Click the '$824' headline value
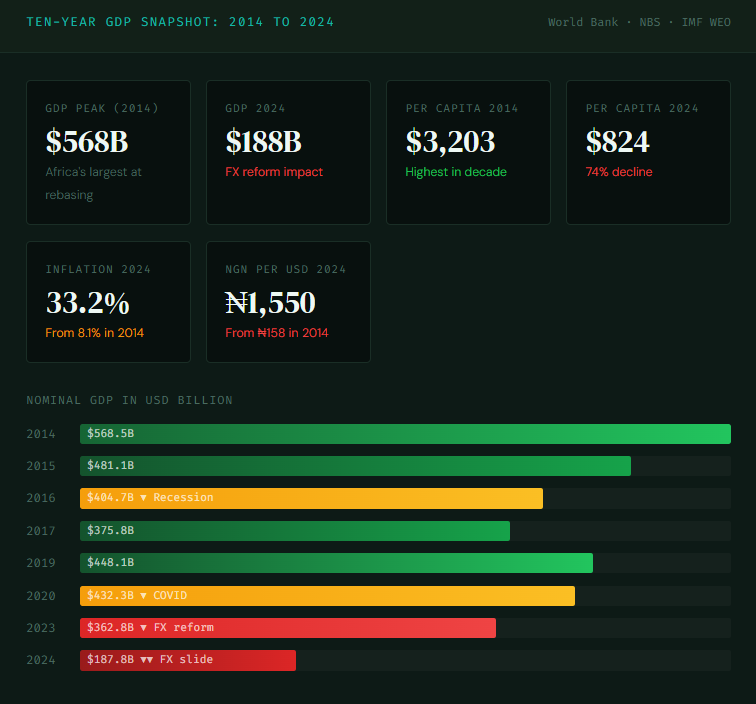 (x=618, y=142)
